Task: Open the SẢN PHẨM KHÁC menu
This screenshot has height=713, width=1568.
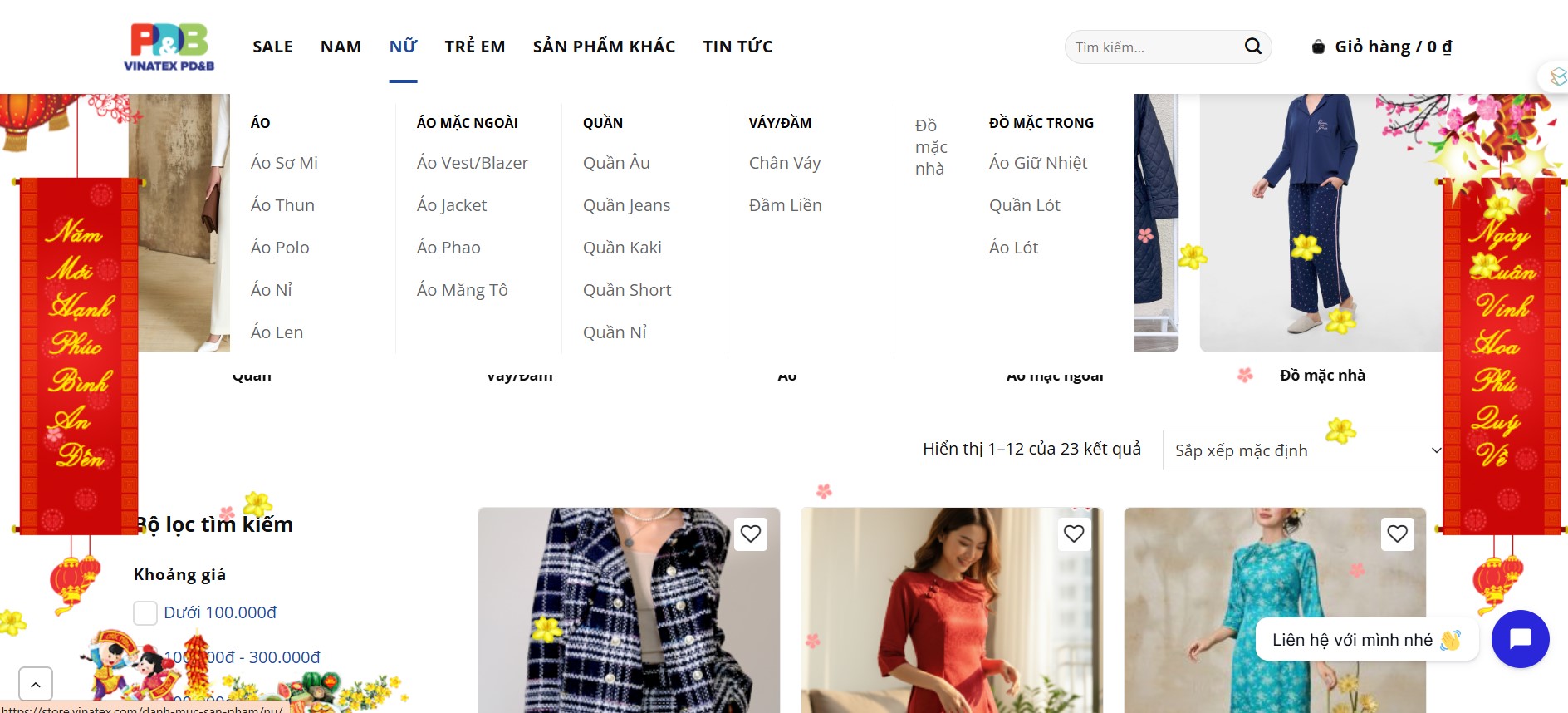Action: tap(604, 47)
